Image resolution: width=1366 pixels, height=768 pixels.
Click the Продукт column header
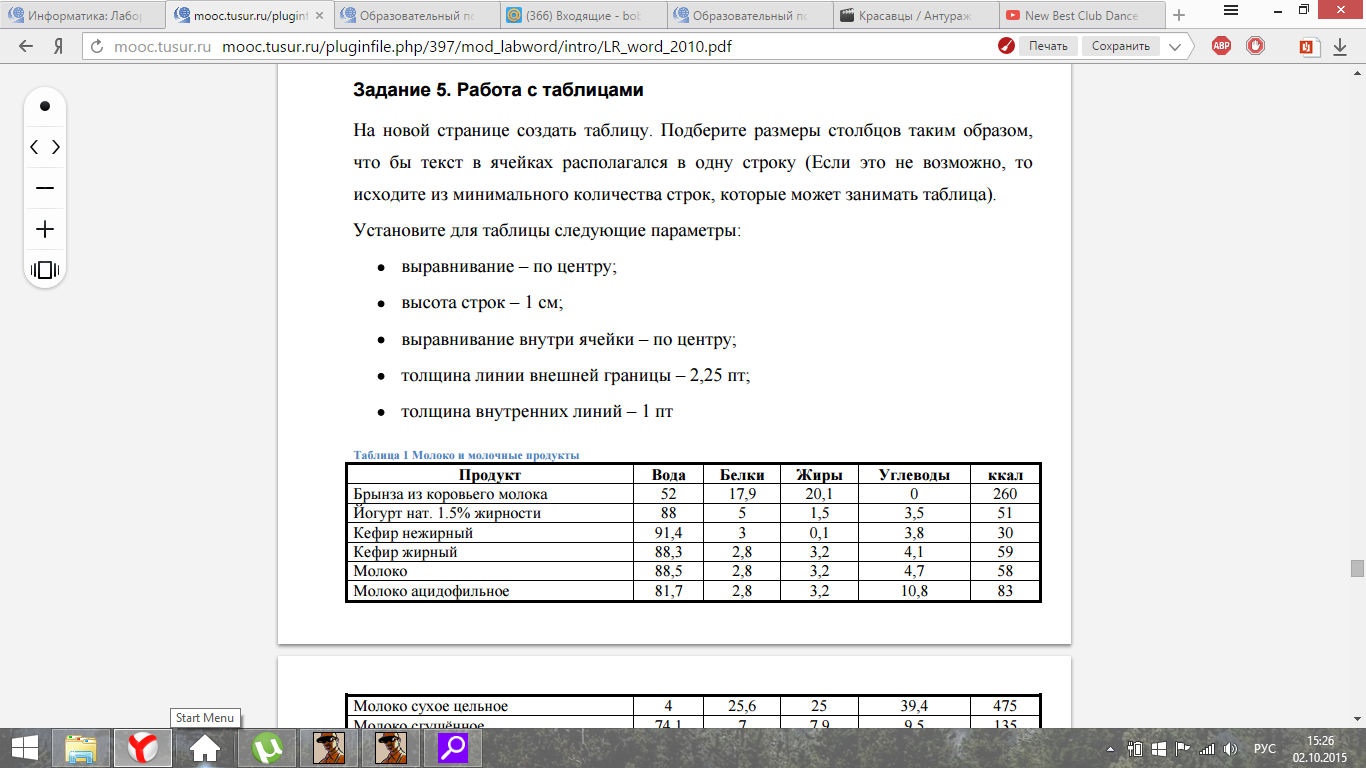coord(490,475)
